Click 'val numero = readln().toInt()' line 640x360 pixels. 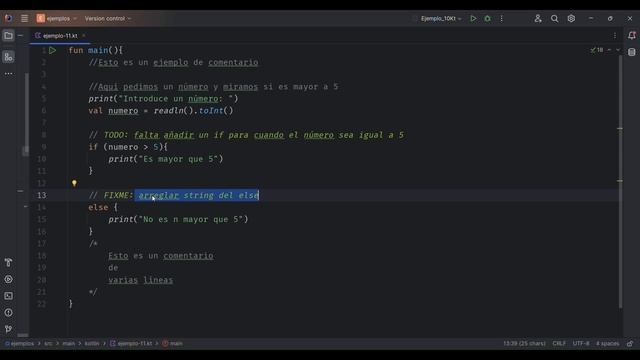(161, 111)
